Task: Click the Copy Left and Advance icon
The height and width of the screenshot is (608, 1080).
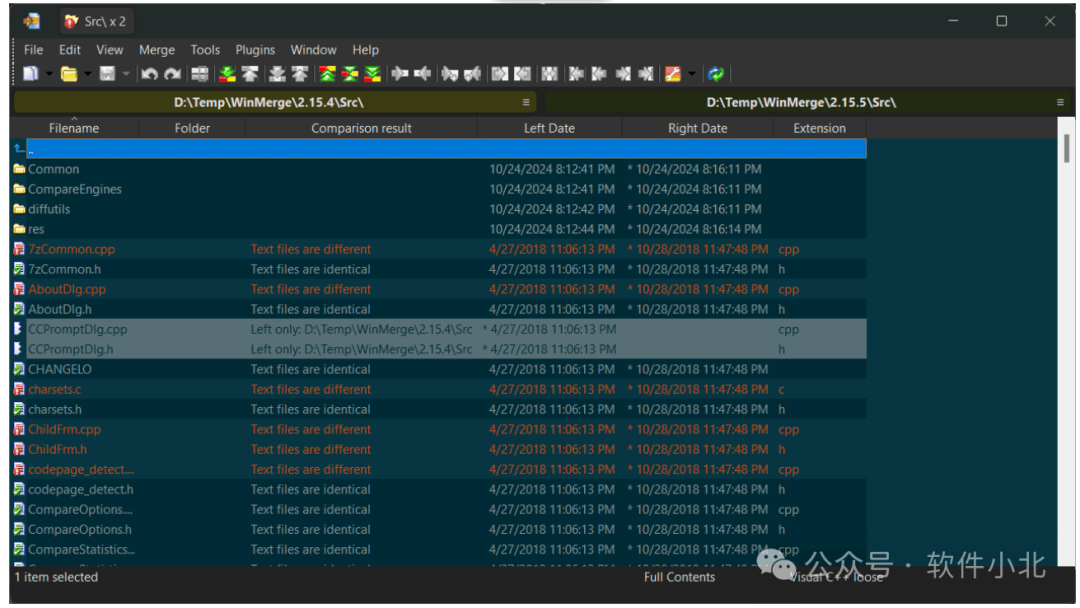Action: (472, 74)
